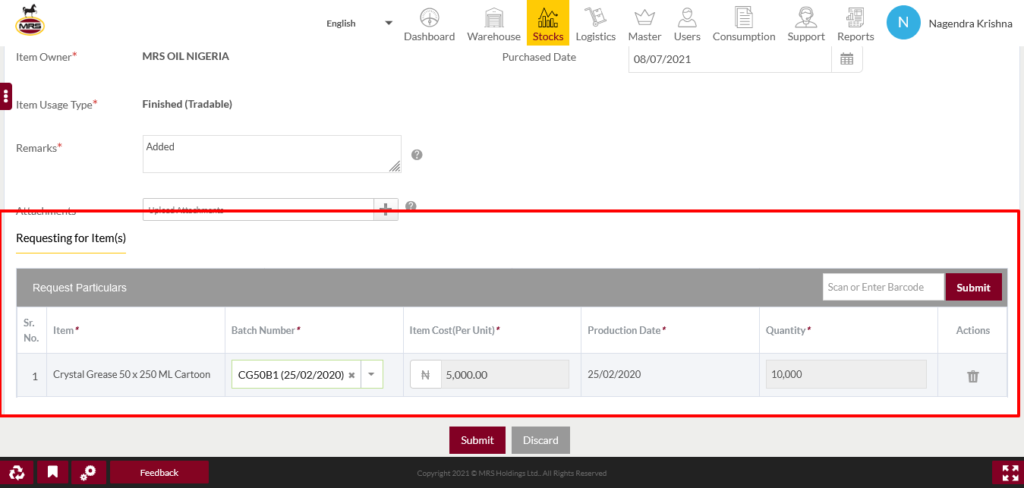
Task: Click into the Remarks text area
Action: 272,154
